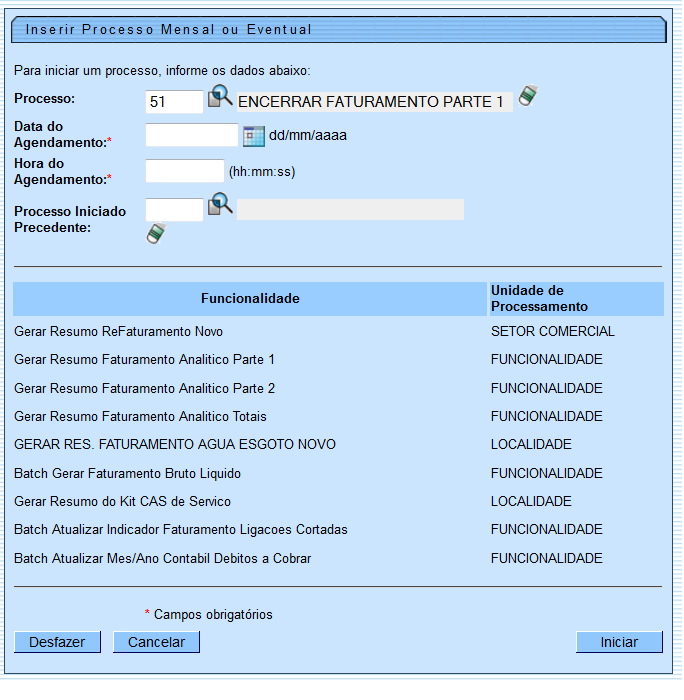Image resolution: width=684 pixels, height=700 pixels.
Task: Click the Processo Iniciado Precedente description box
Action: 350,209
